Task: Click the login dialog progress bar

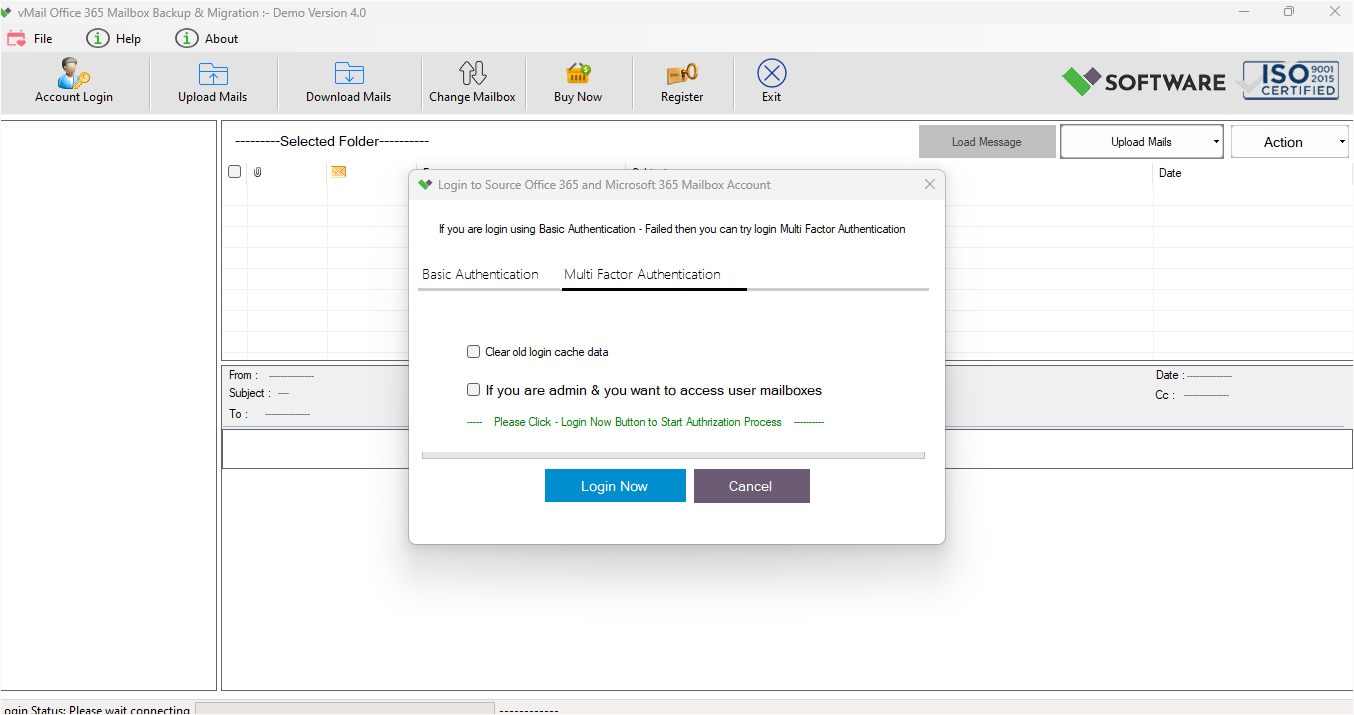Action: click(673, 455)
